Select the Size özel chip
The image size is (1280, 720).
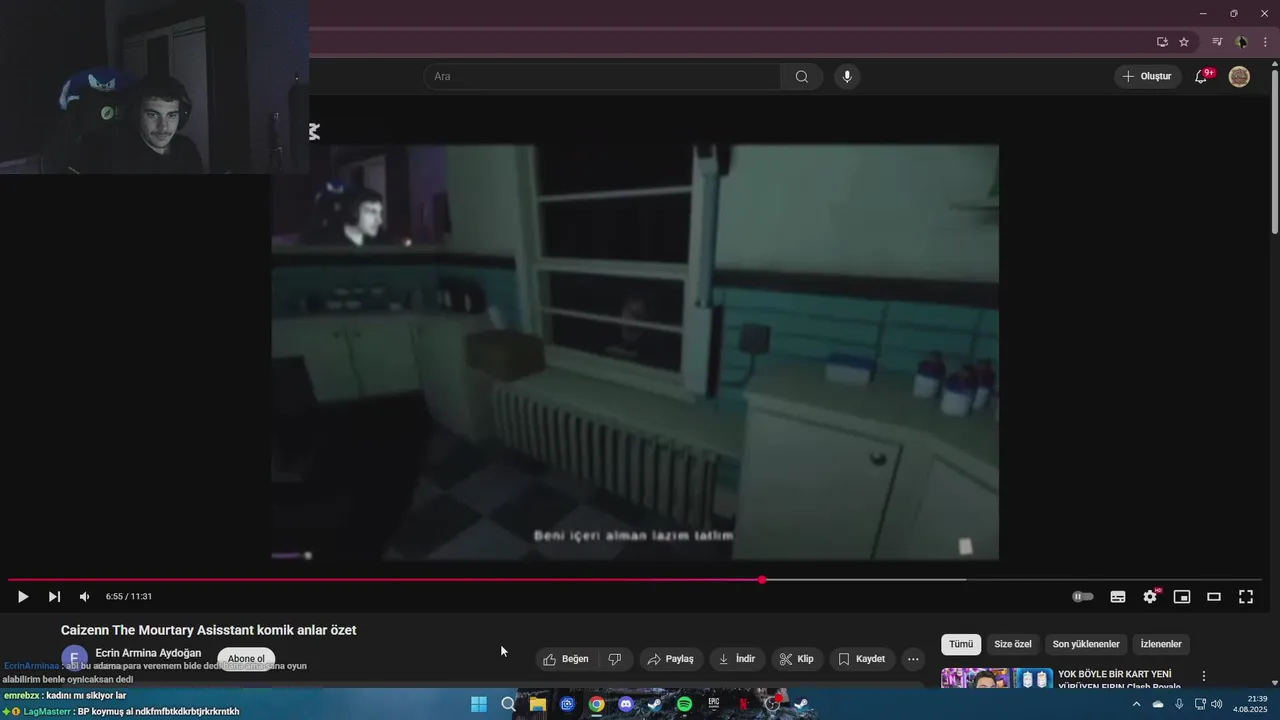pyautogui.click(x=1013, y=644)
